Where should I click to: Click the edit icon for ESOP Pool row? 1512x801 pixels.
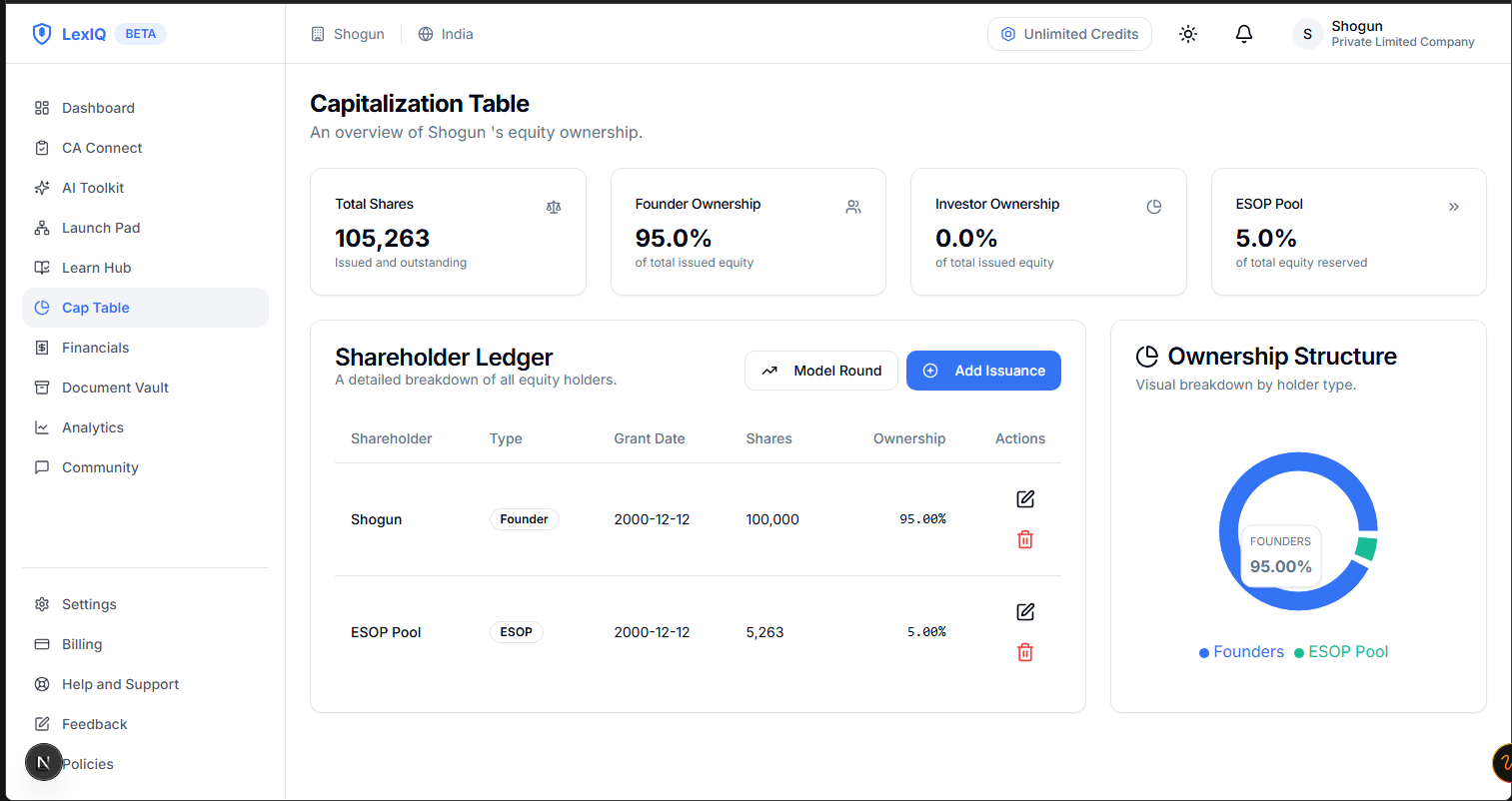coord(1024,612)
